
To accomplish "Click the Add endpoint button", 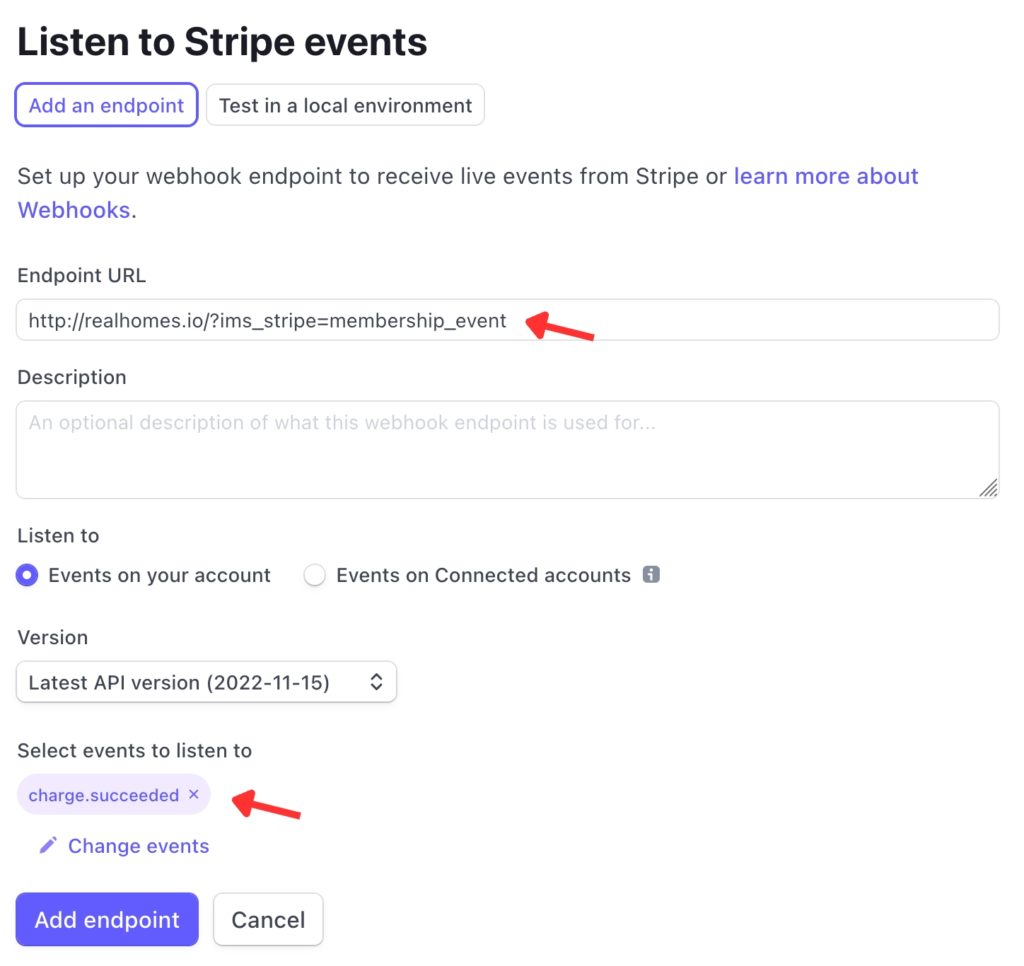I will [x=107, y=919].
